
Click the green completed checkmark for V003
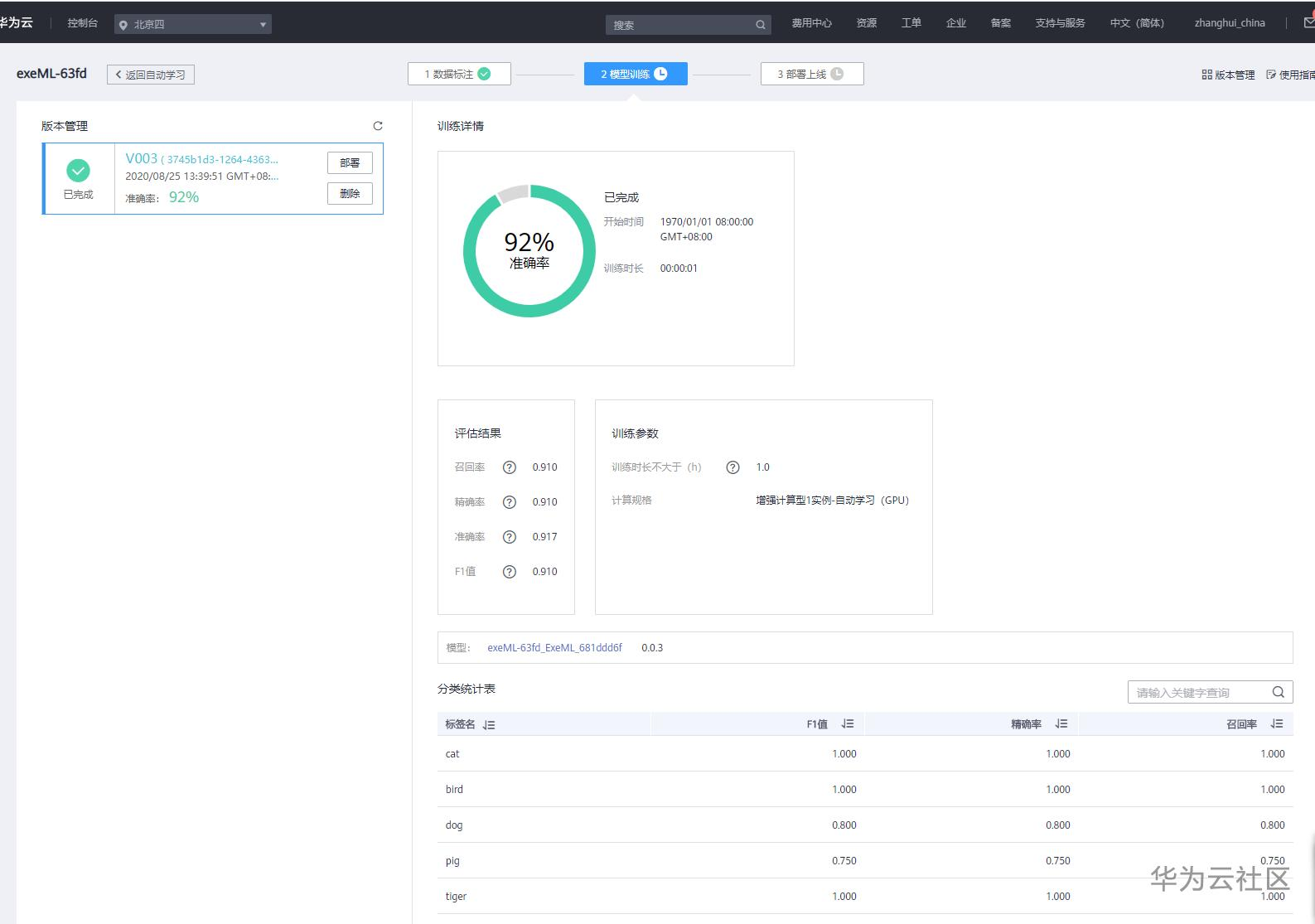(79, 171)
